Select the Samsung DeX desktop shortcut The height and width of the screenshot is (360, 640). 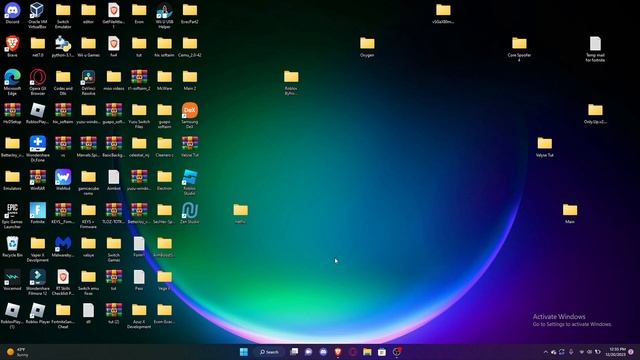[190, 116]
